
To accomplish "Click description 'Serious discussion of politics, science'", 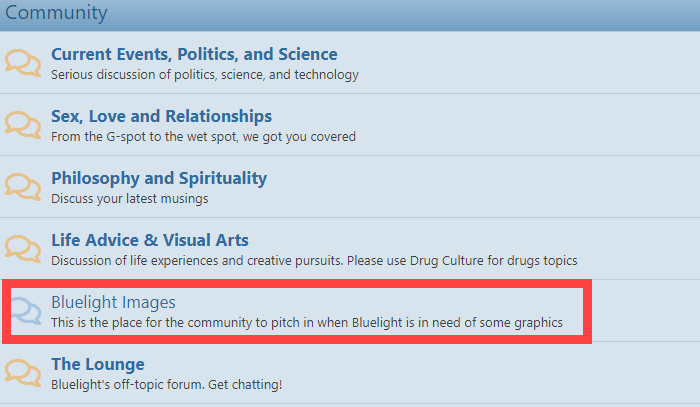I will (205, 75).
